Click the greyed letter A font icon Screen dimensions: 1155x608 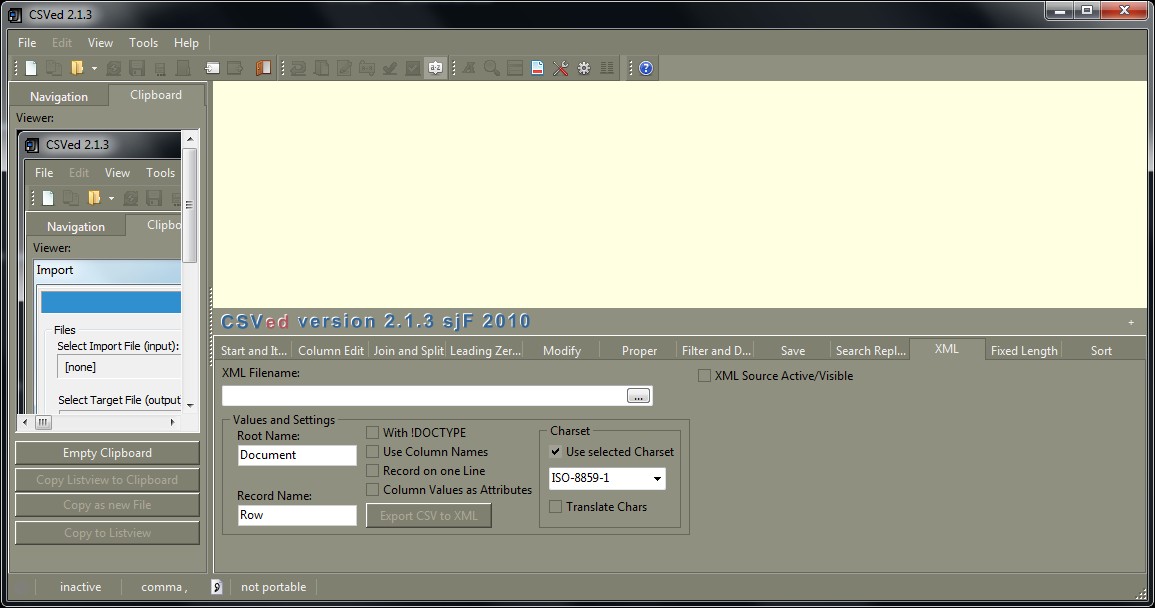coord(468,69)
